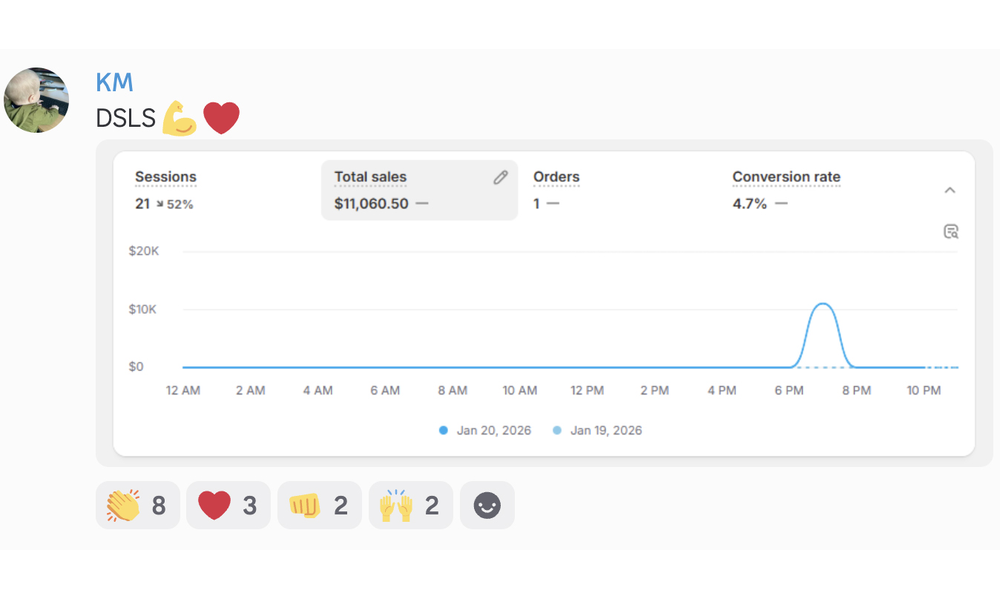Viewport: 1000px width, 600px height.
Task: Click the Jan 19, 2026 legend dot
Action: coord(557,431)
